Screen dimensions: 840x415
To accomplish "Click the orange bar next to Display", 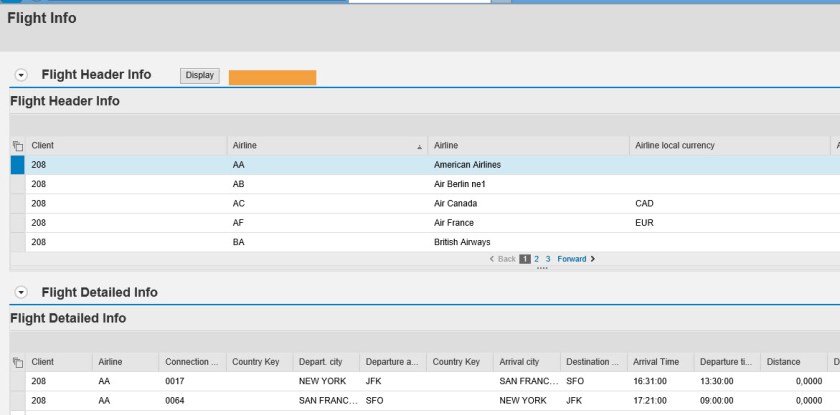I will 272,77.
